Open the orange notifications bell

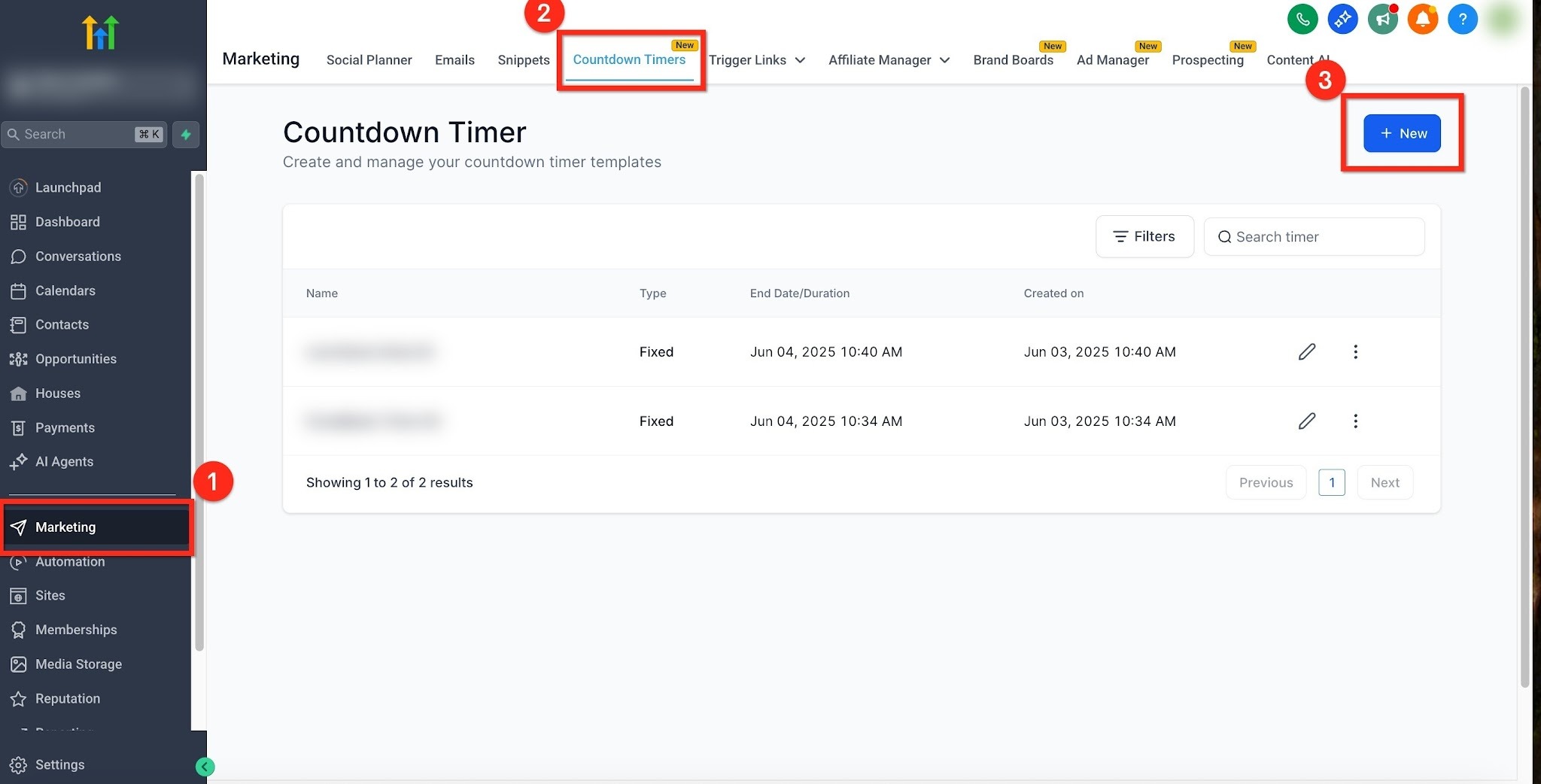(x=1423, y=20)
